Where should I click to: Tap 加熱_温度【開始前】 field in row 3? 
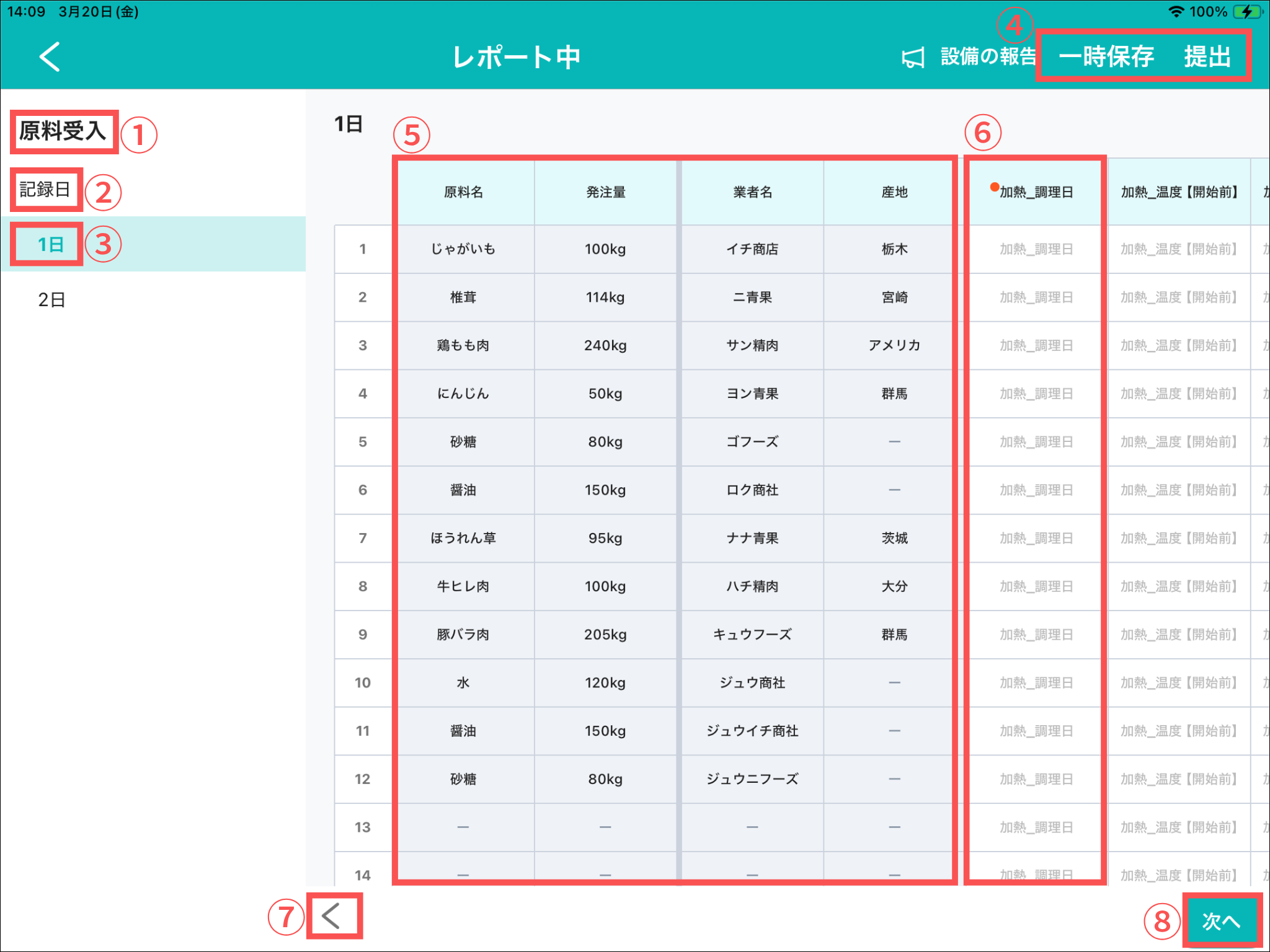pyautogui.click(x=1178, y=345)
